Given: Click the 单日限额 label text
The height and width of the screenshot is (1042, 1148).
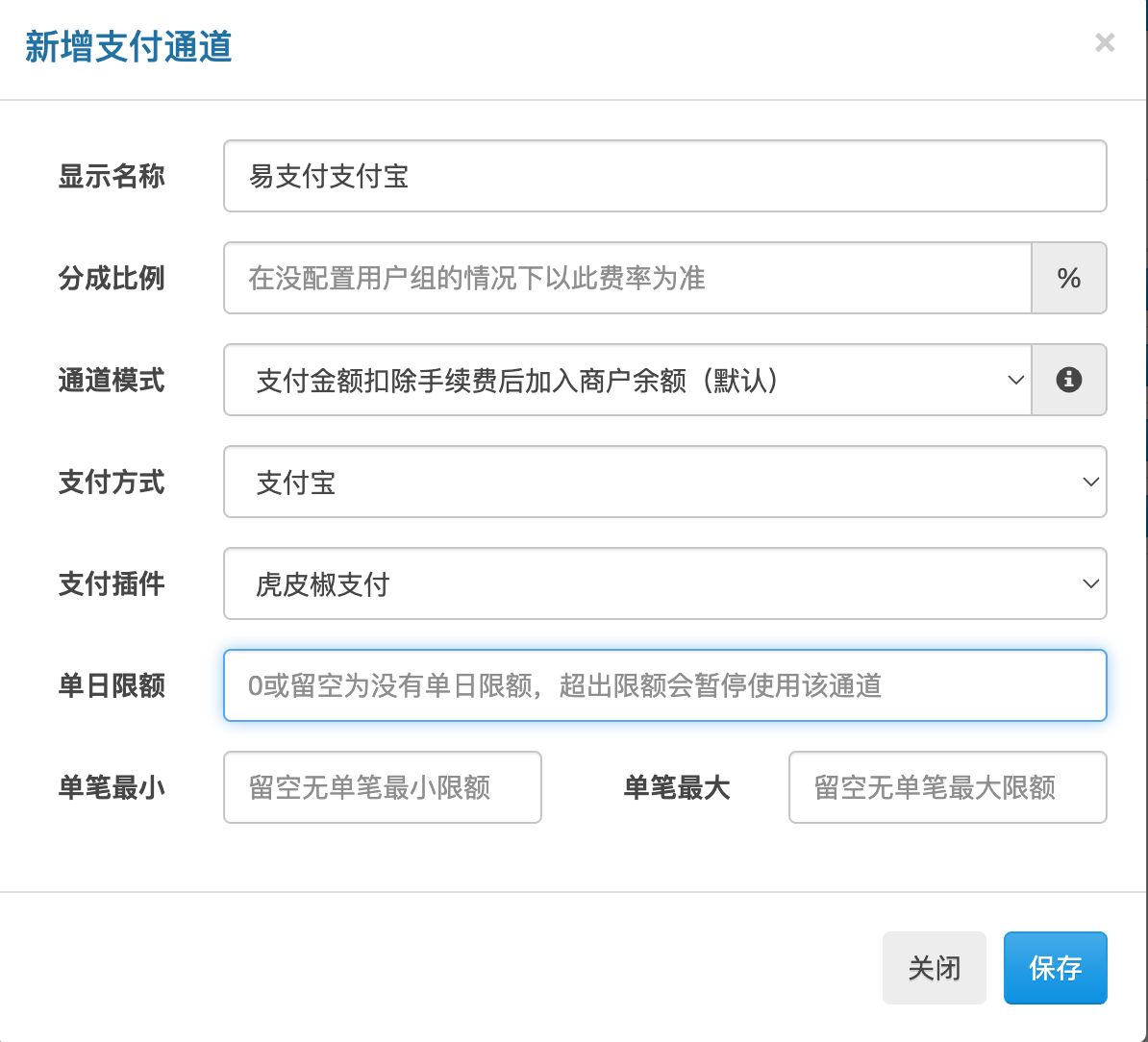Looking at the screenshot, I should (112, 685).
